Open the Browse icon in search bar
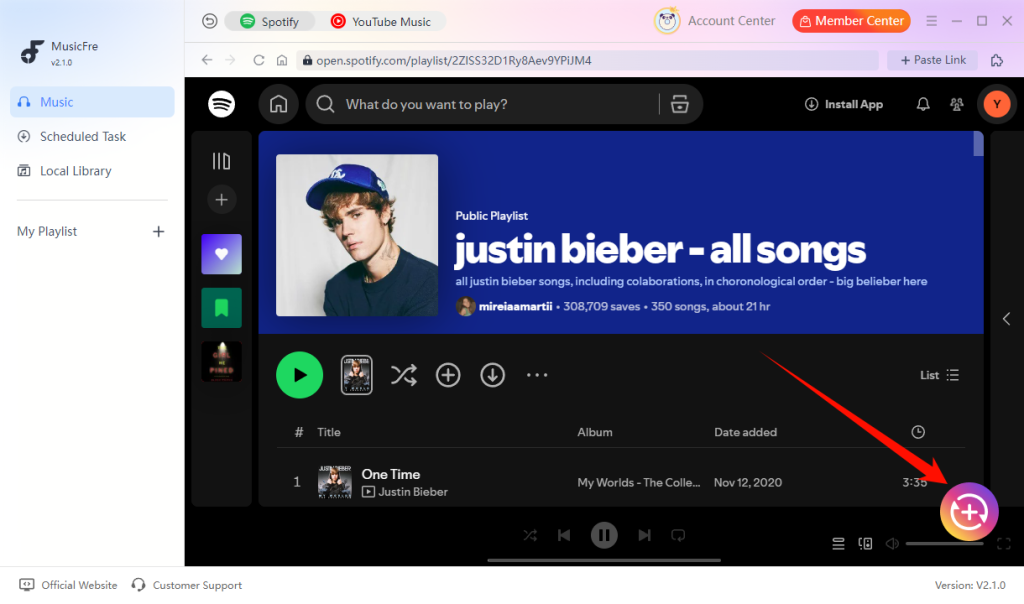 pyautogui.click(x=680, y=104)
